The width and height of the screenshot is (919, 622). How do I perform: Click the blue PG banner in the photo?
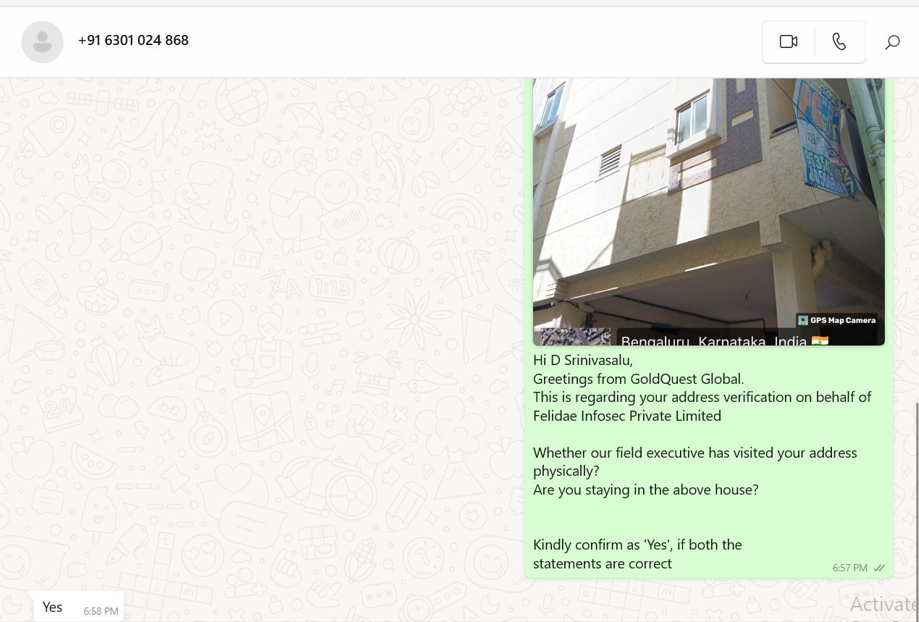[825, 138]
